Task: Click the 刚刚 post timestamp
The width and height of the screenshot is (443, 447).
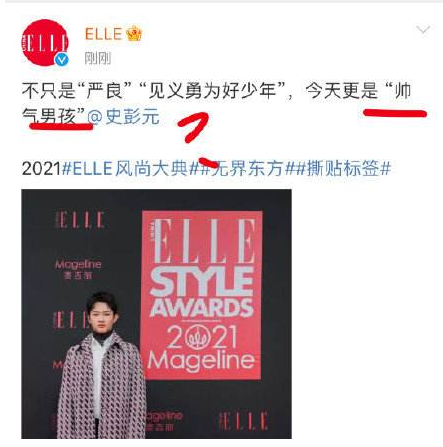Action: [x=97, y=58]
